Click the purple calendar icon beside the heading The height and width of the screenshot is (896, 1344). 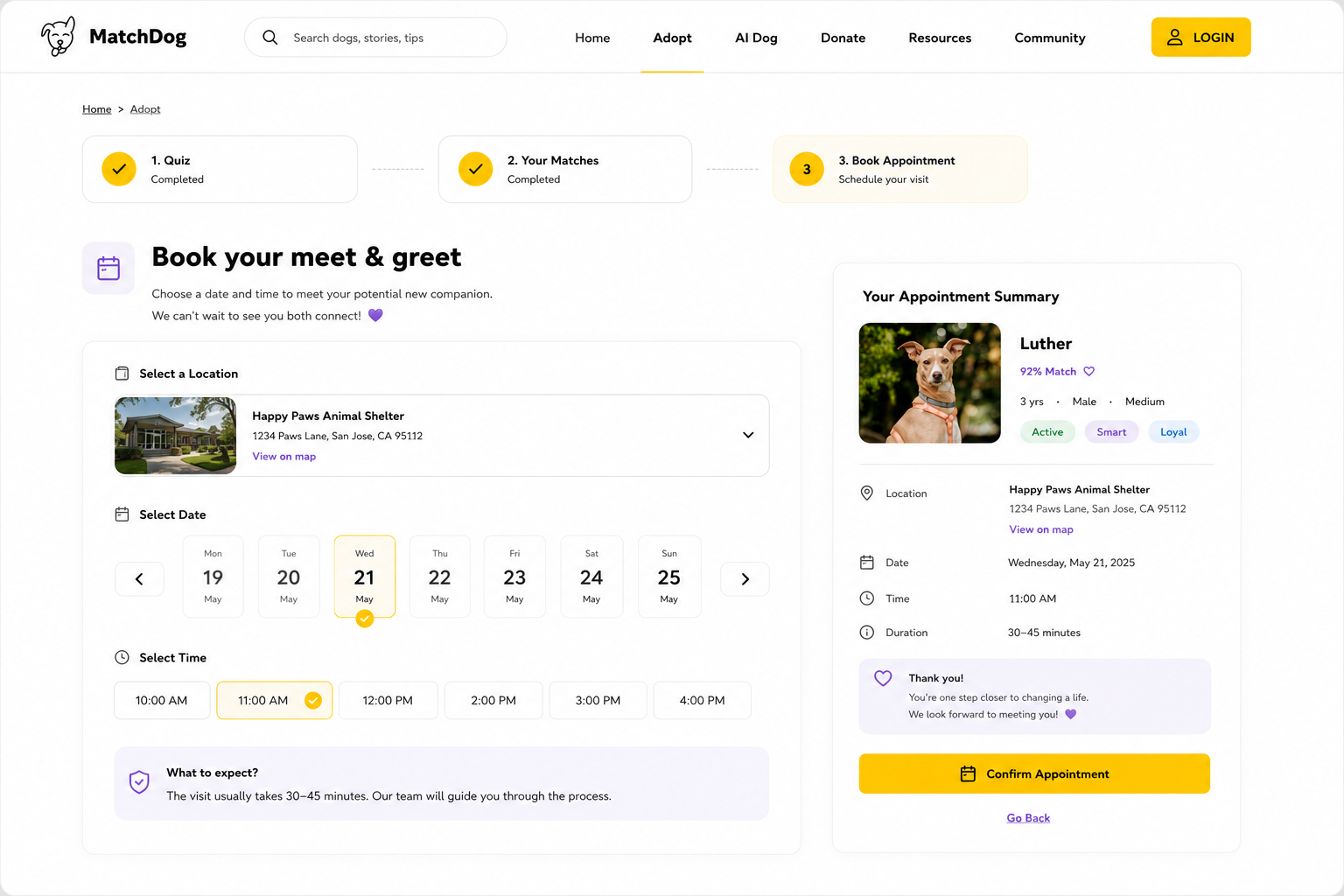click(x=108, y=268)
